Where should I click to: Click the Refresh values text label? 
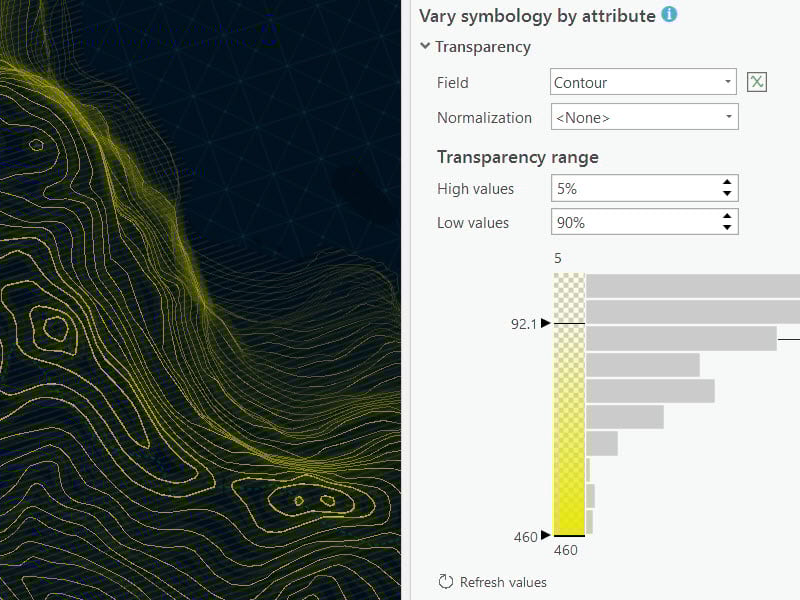503,582
